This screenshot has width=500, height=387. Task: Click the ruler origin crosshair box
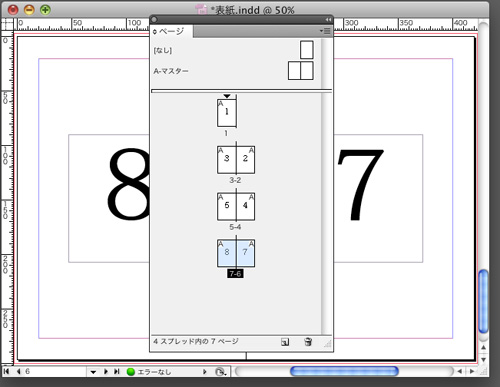click(7, 24)
